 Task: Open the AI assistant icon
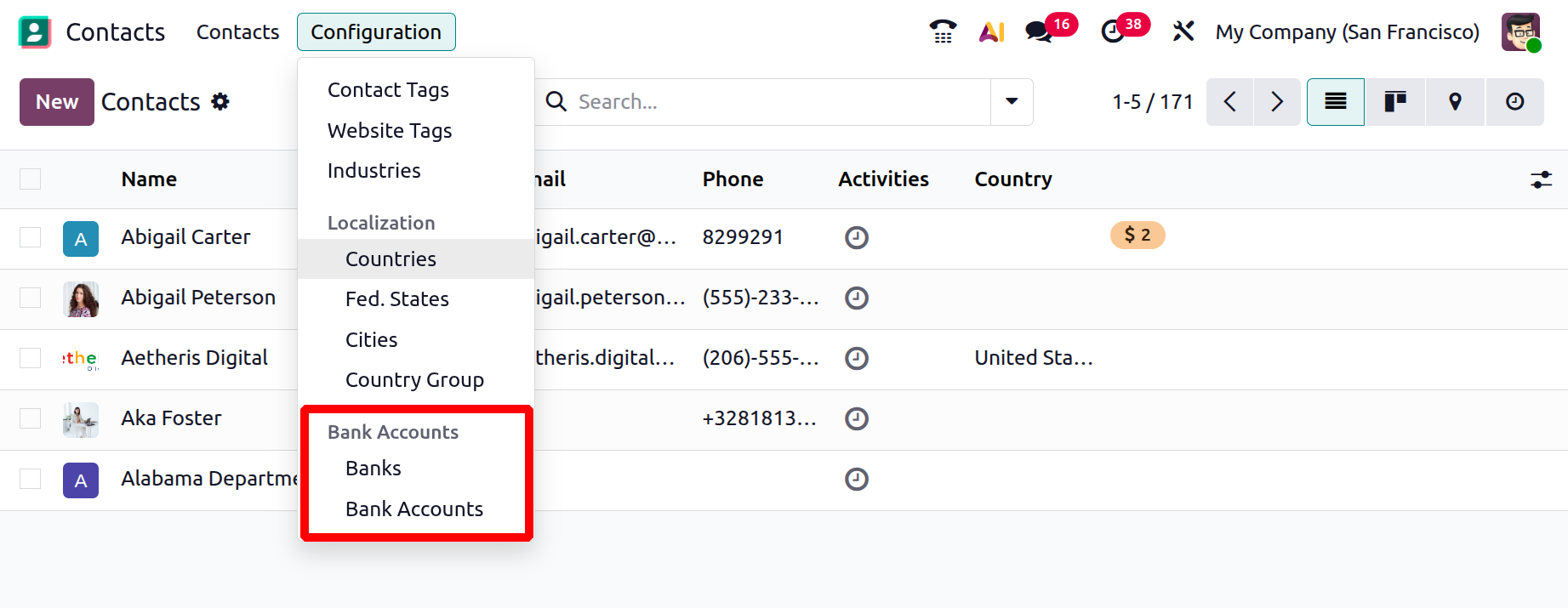992,32
